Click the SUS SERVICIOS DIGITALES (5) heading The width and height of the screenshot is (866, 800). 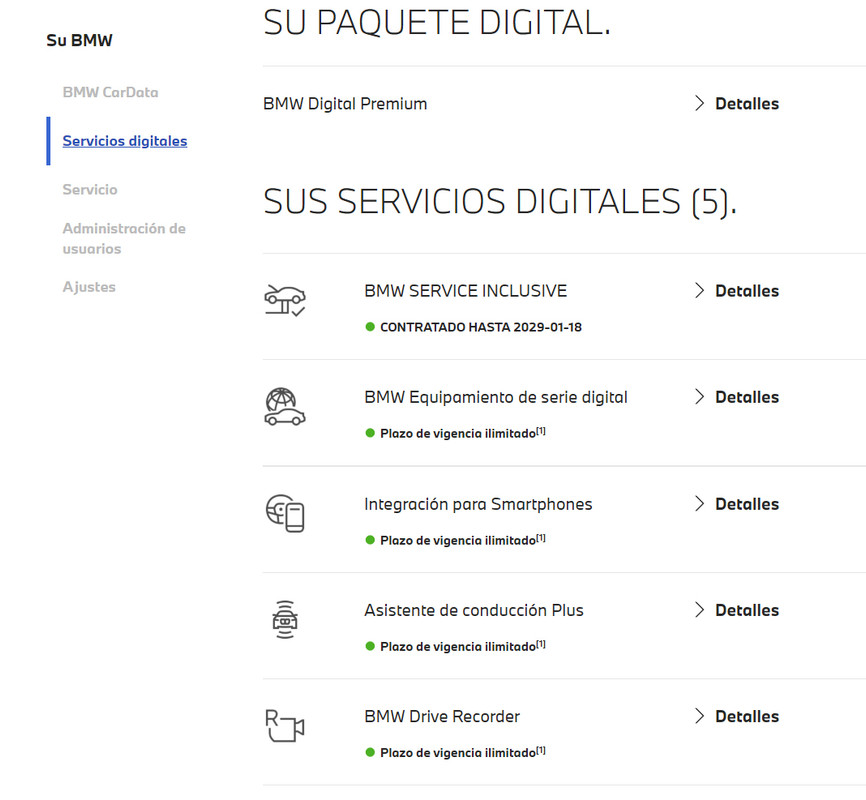click(500, 201)
